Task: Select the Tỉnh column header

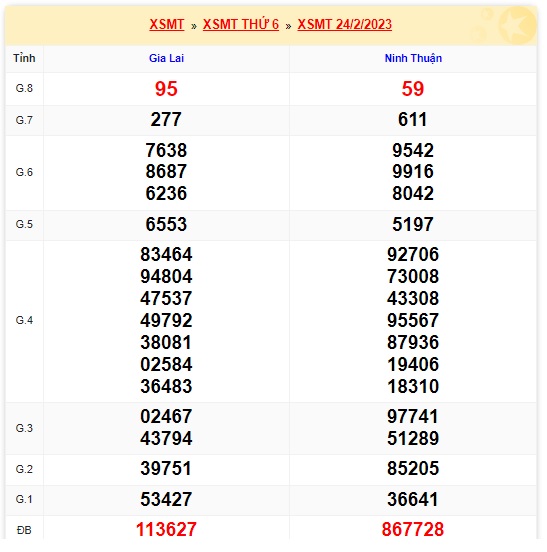Action: [x=24, y=58]
